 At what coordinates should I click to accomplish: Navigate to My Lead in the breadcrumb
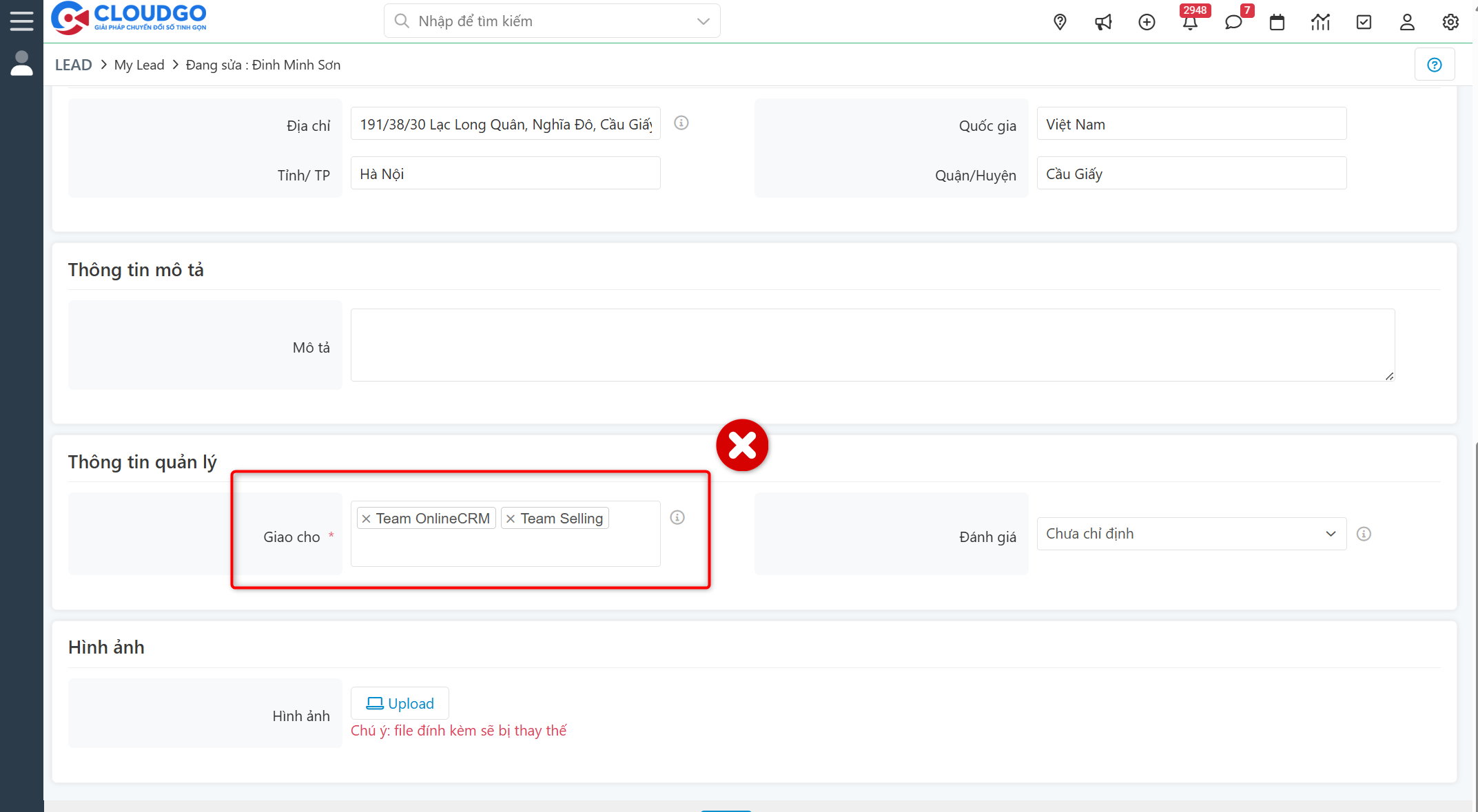click(139, 64)
